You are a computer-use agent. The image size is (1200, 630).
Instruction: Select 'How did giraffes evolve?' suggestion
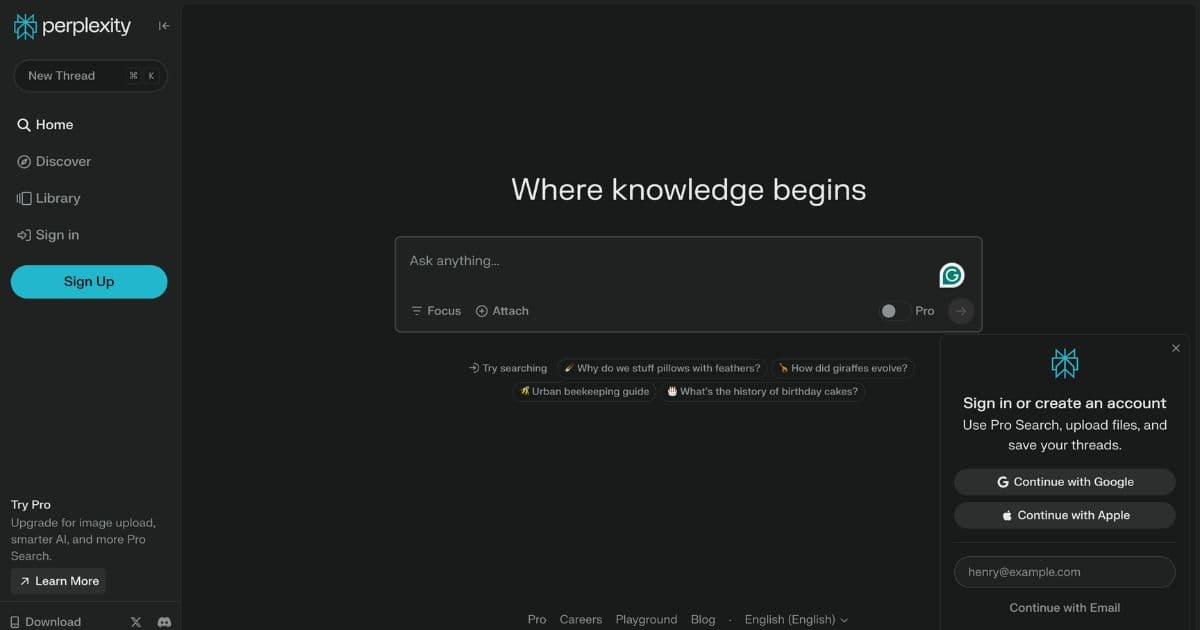coord(842,368)
